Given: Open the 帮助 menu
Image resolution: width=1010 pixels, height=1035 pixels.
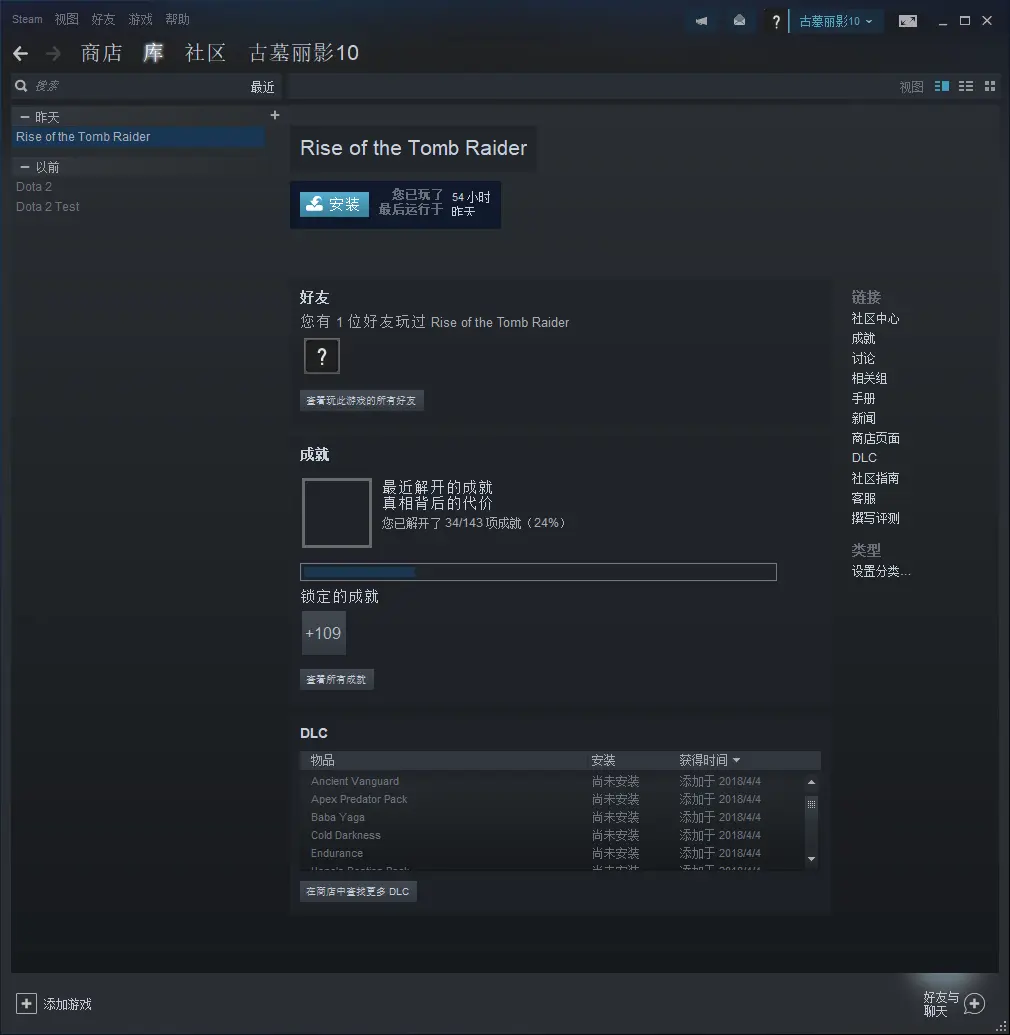Looking at the screenshot, I should point(177,19).
